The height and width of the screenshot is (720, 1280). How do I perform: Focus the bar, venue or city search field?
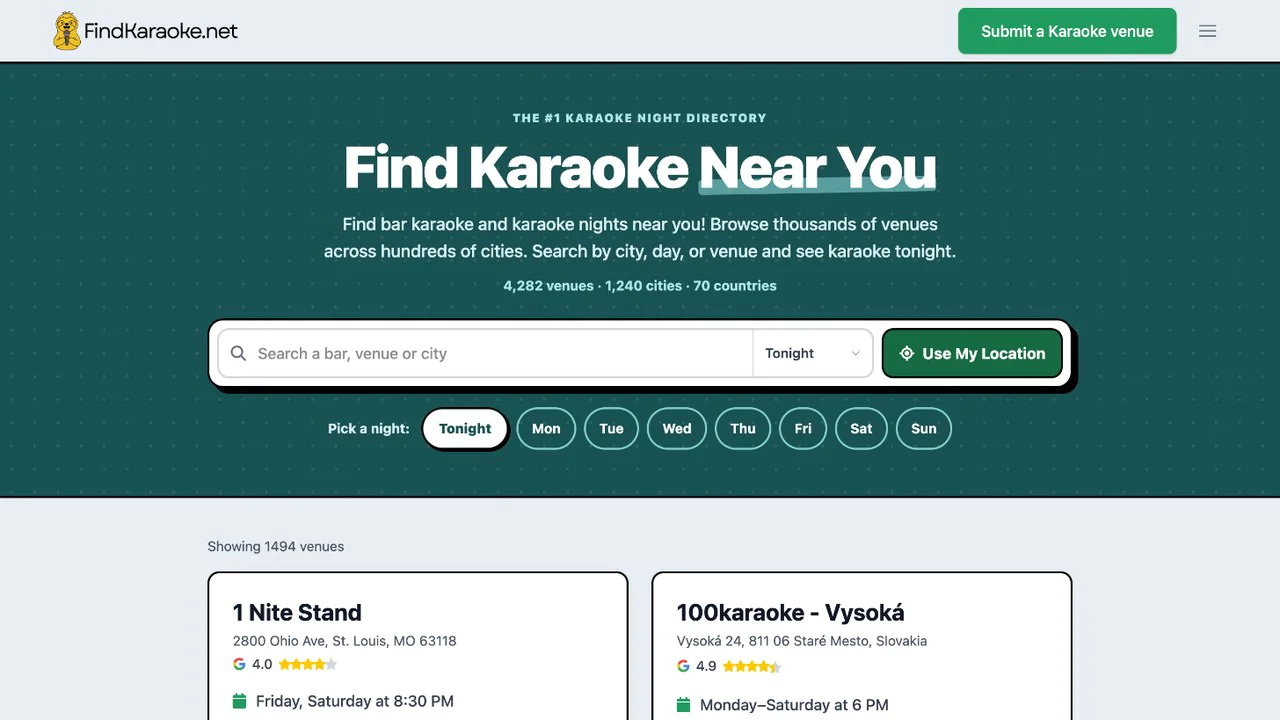(x=485, y=353)
